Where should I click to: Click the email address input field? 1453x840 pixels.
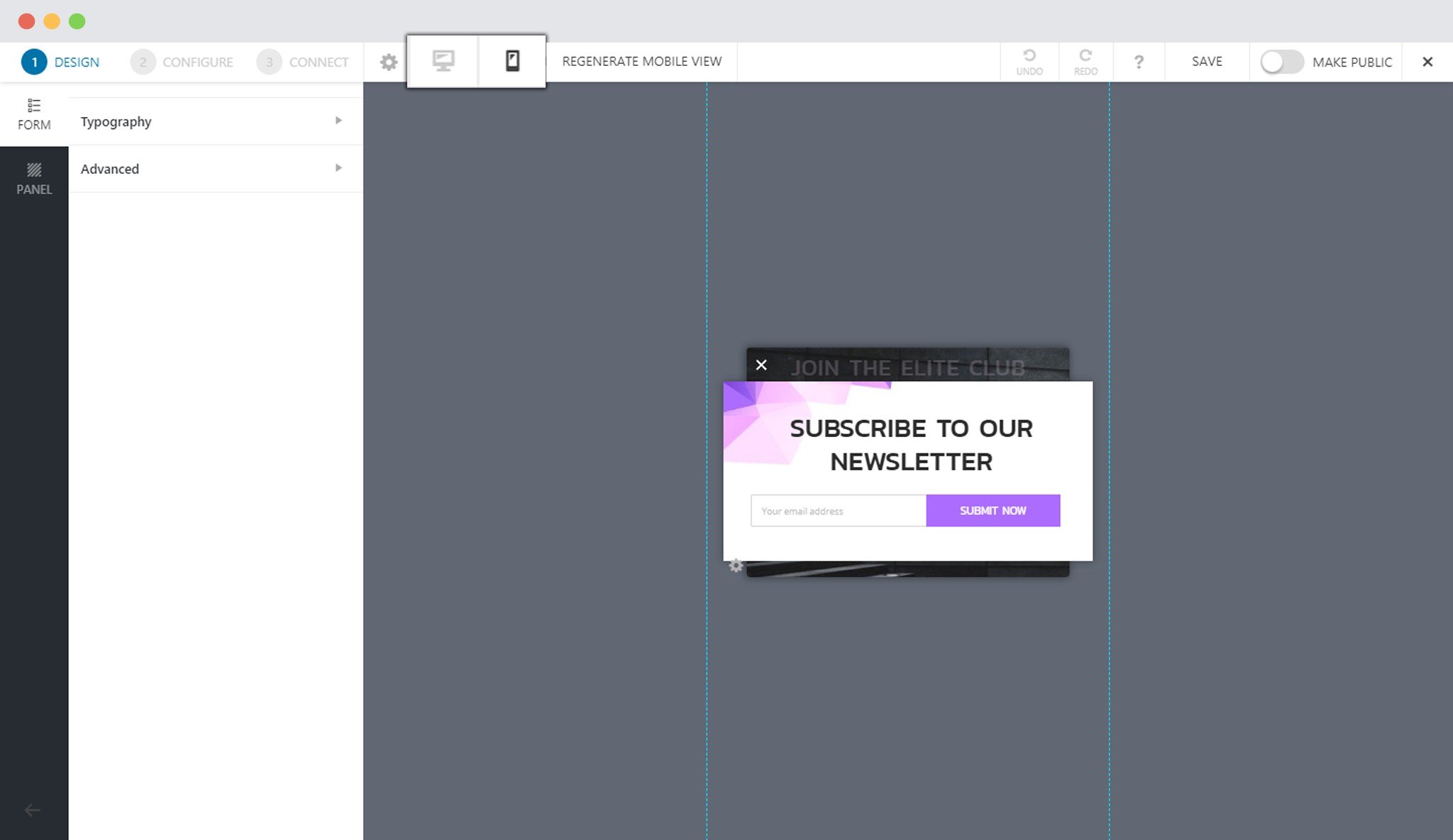coord(838,511)
